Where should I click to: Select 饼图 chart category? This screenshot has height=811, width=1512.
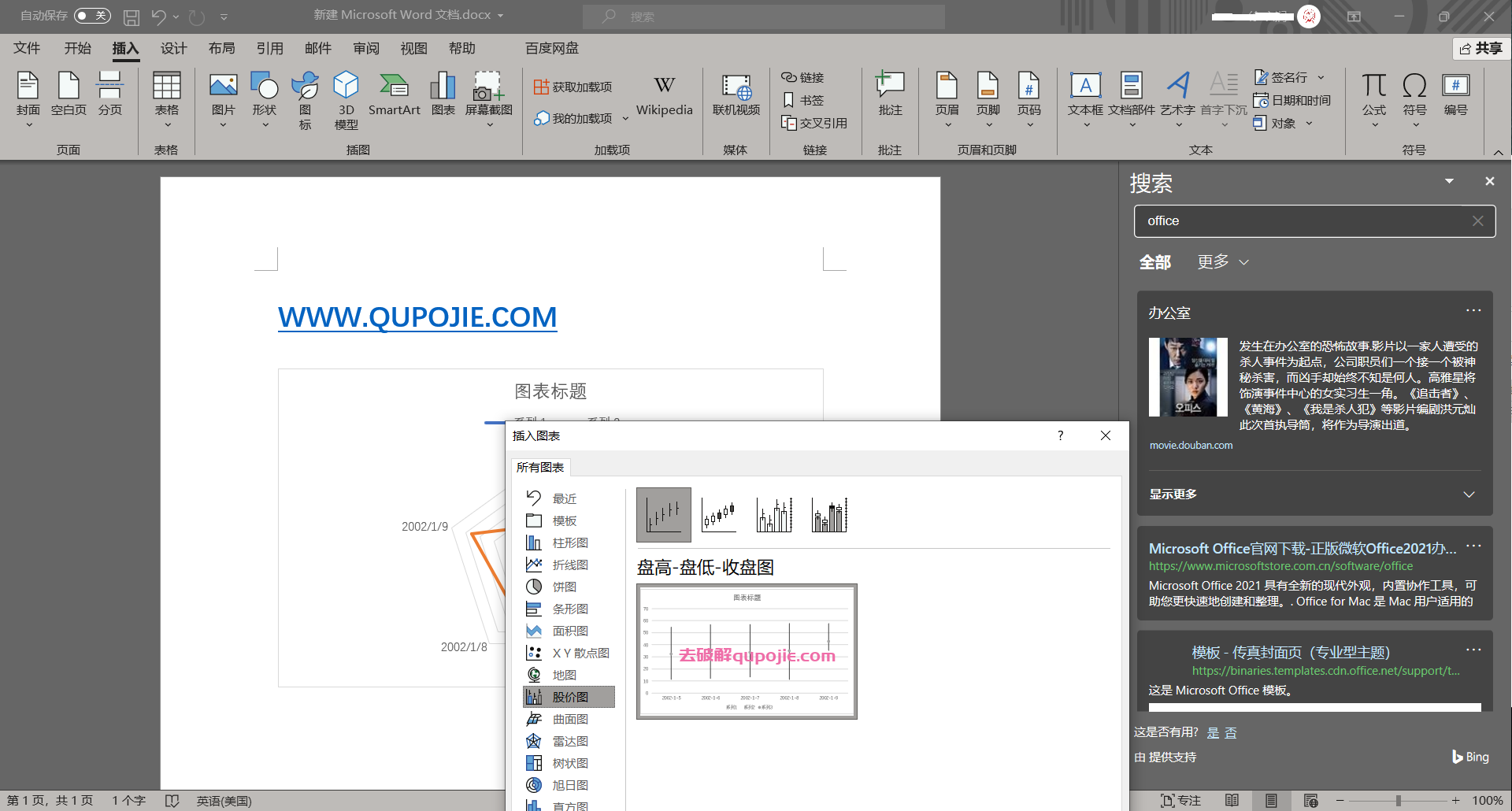pyautogui.click(x=569, y=587)
